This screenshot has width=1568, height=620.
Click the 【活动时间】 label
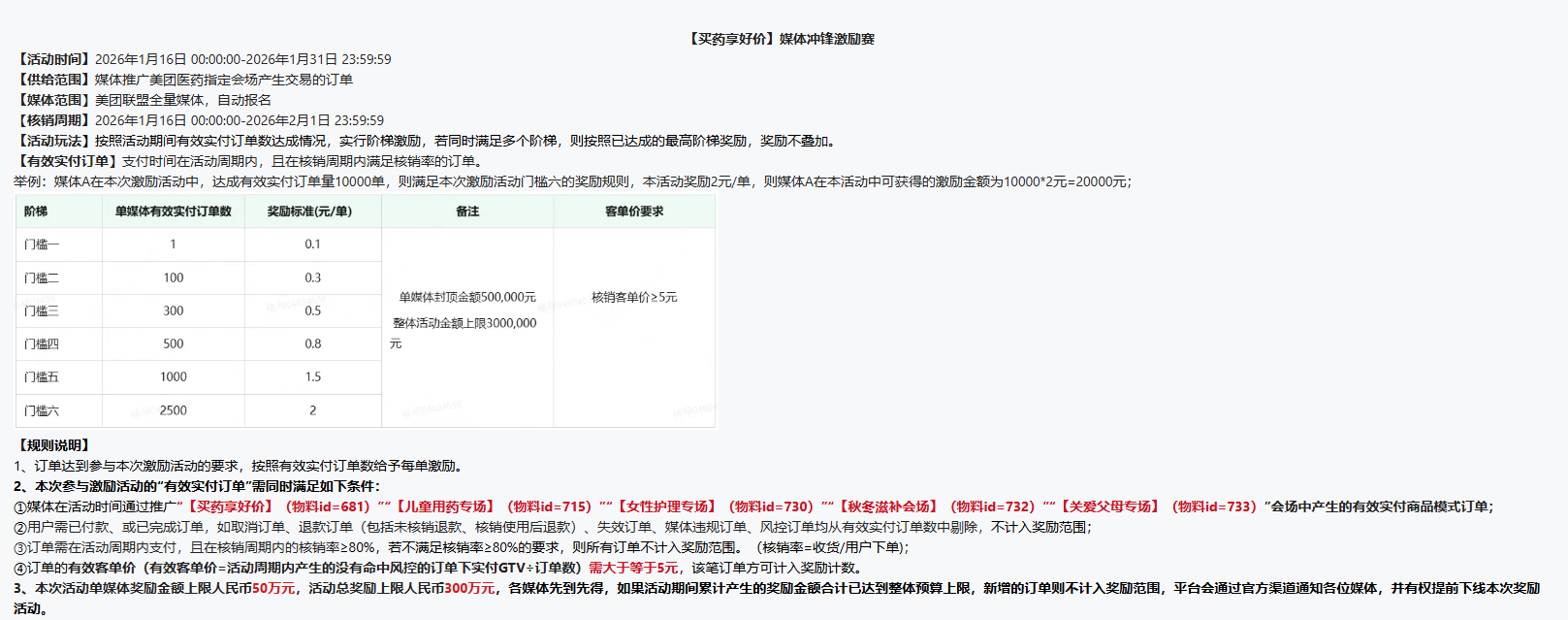point(54,59)
